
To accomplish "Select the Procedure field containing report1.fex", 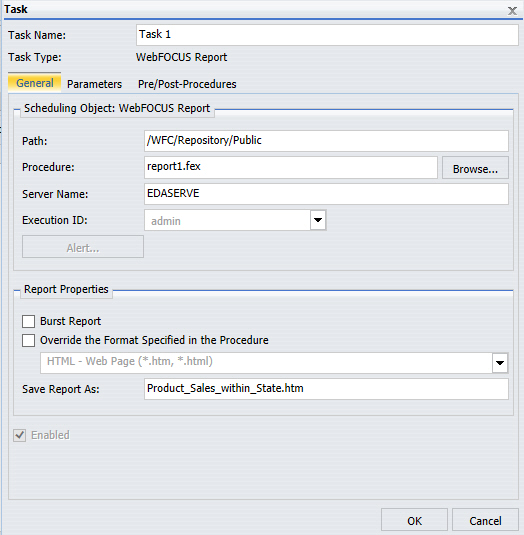I will [291, 167].
